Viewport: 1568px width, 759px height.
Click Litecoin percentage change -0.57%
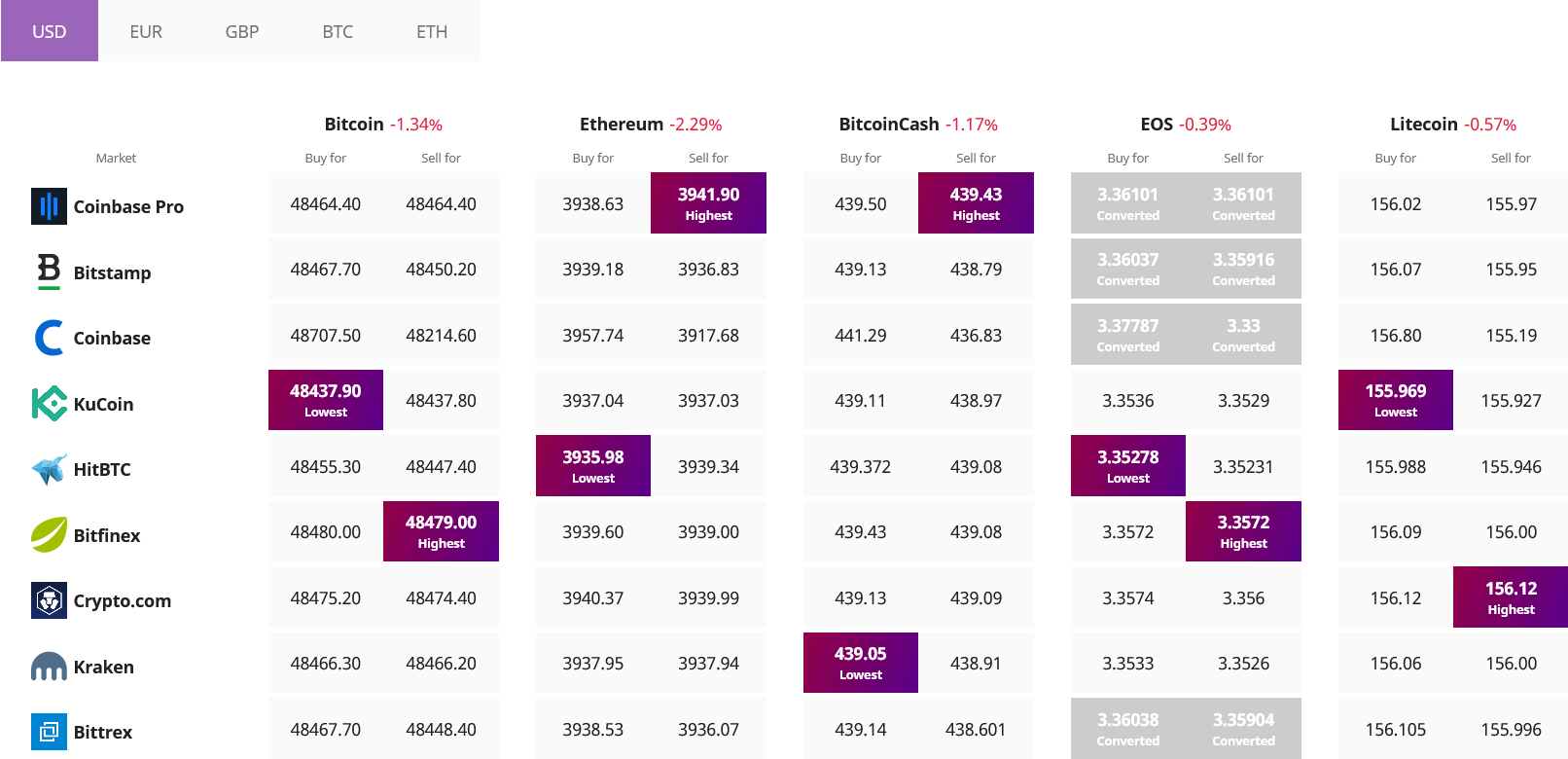1490,125
